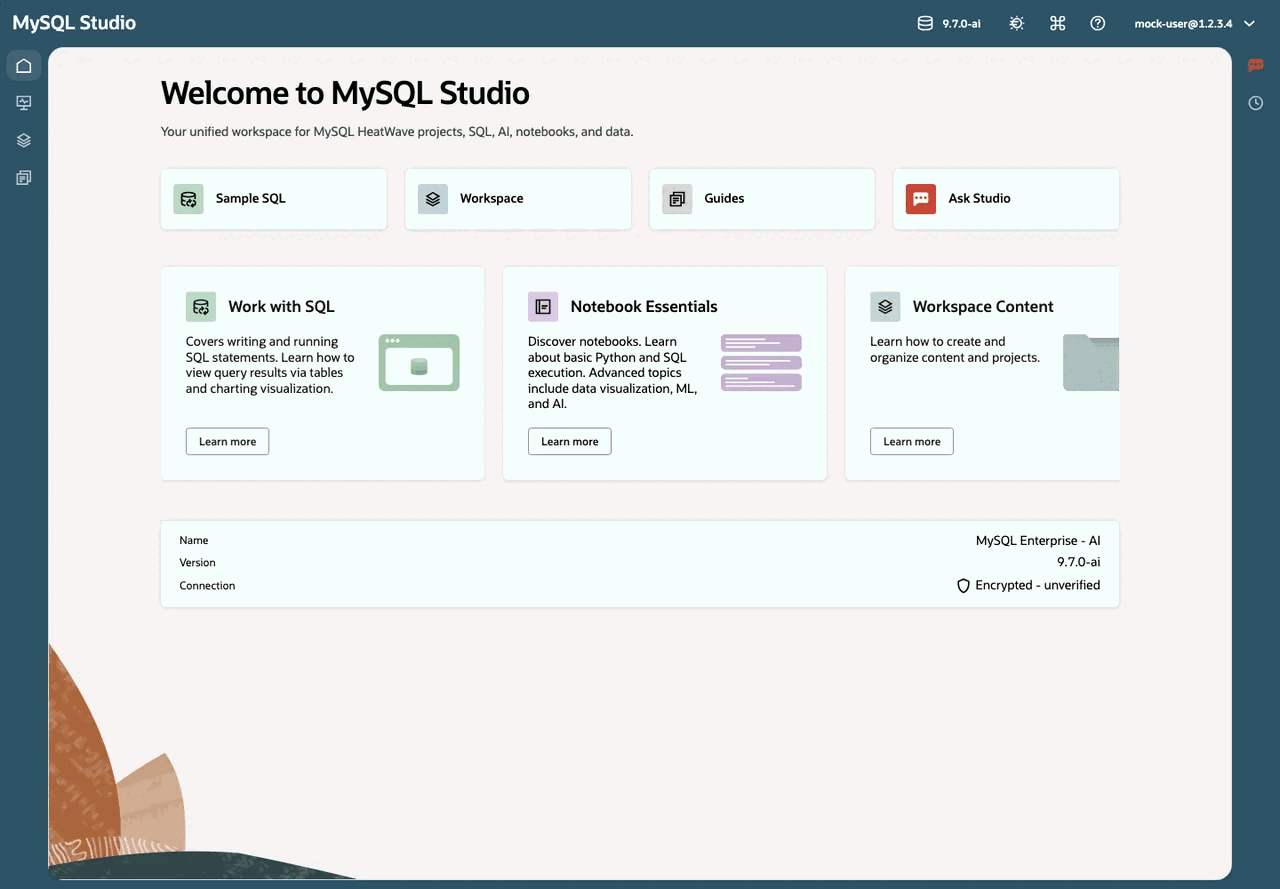Click the database icon in top bar
1280x889 pixels.
coord(925,23)
